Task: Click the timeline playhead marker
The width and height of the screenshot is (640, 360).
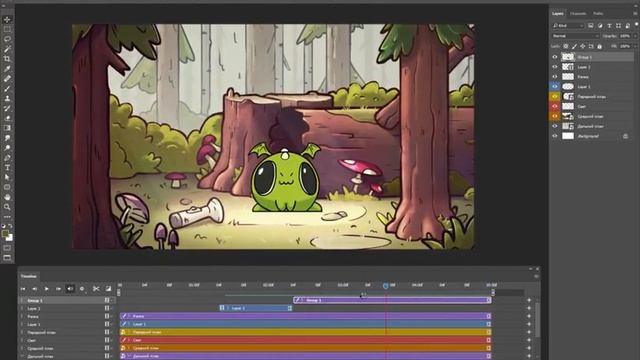Action: [385, 286]
